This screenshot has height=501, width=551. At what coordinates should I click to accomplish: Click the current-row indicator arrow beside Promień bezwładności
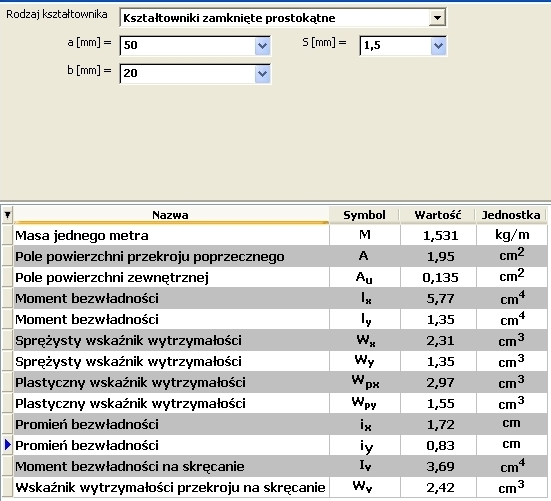7,445
